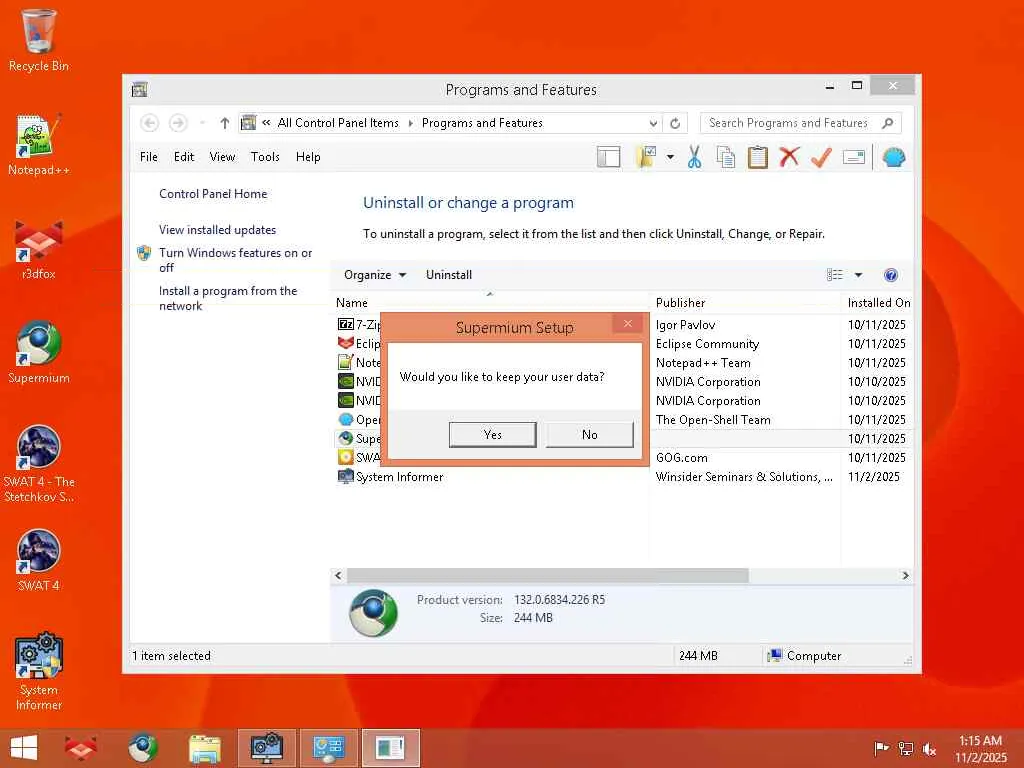Open the File menu
Image resolution: width=1024 pixels, height=768 pixels.
(148, 157)
